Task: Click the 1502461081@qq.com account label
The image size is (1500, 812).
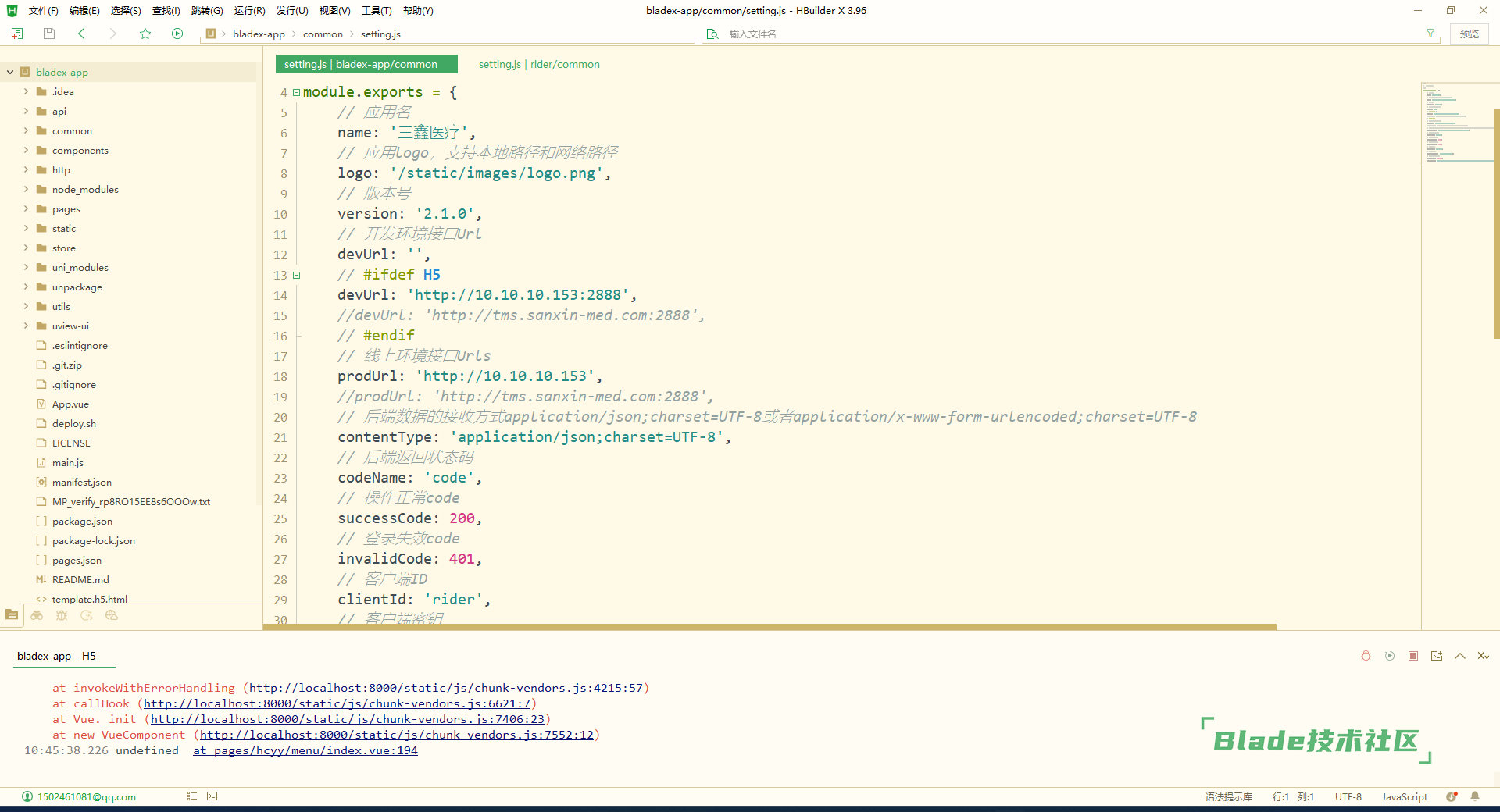Action: tap(87, 796)
